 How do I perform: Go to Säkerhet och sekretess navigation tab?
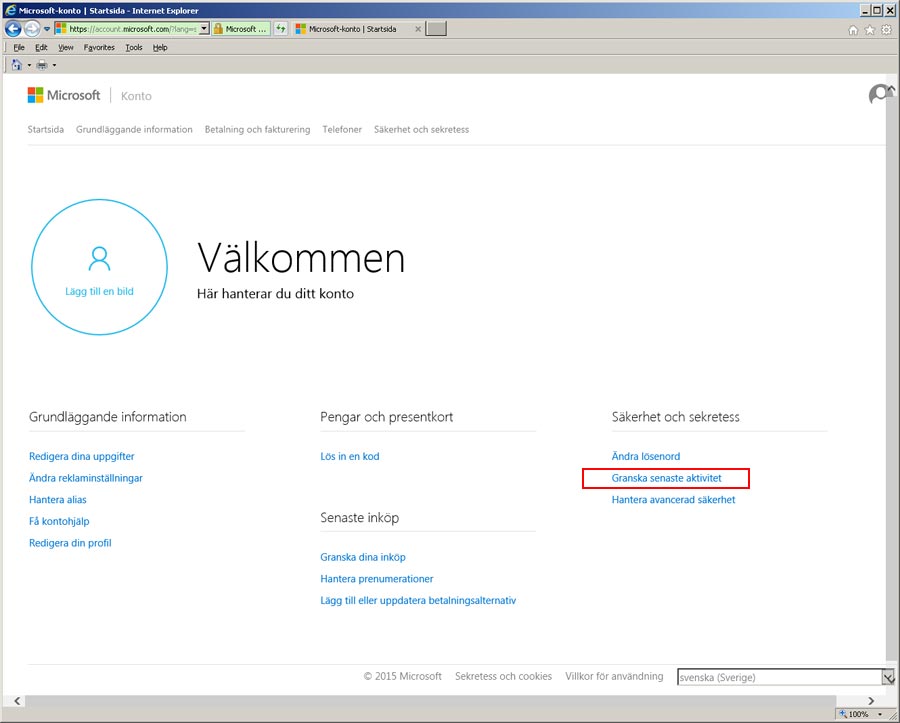421,130
